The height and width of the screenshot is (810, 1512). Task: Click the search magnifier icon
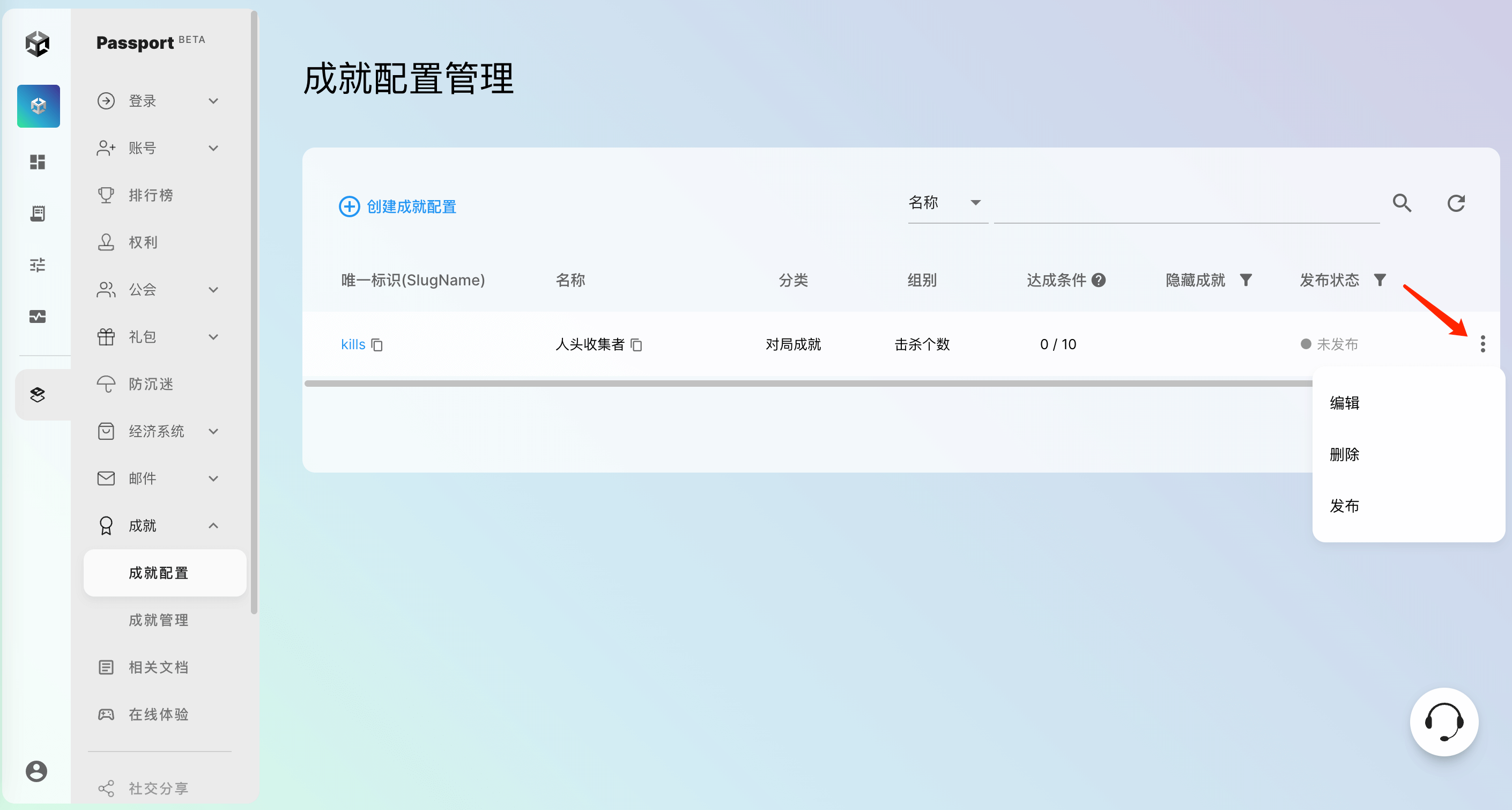1402,203
